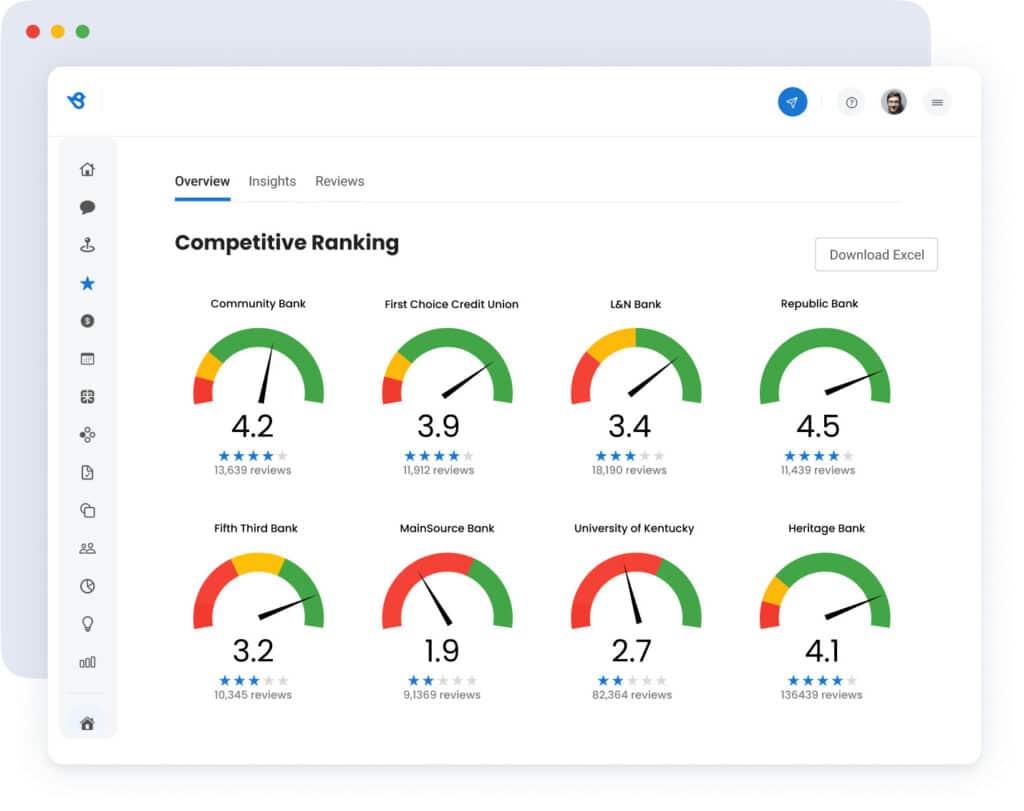Viewport: 1024px width, 811px height.
Task: Switch to the Overview tab
Action: (x=202, y=182)
